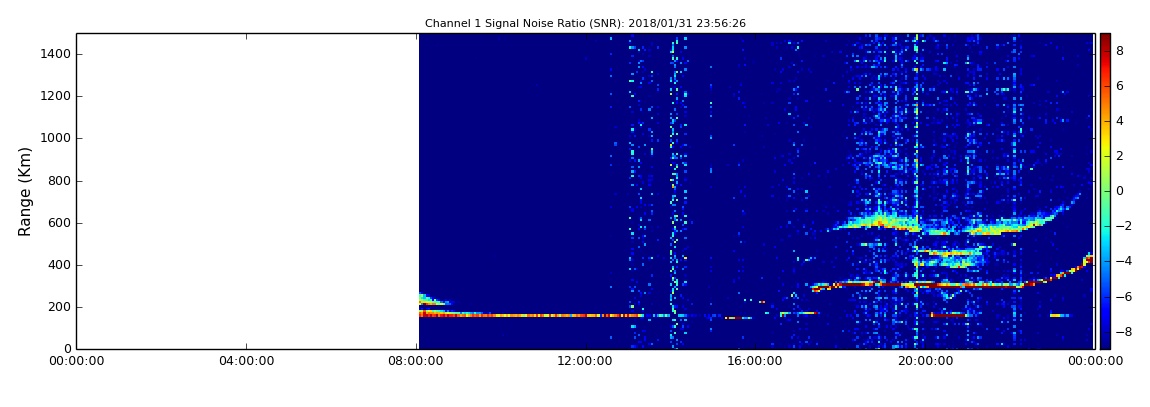Image resolution: width=1150 pixels, height=407 pixels.
Task: Click the 1400 y-axis tick label
Action: [x=56, y=54]
